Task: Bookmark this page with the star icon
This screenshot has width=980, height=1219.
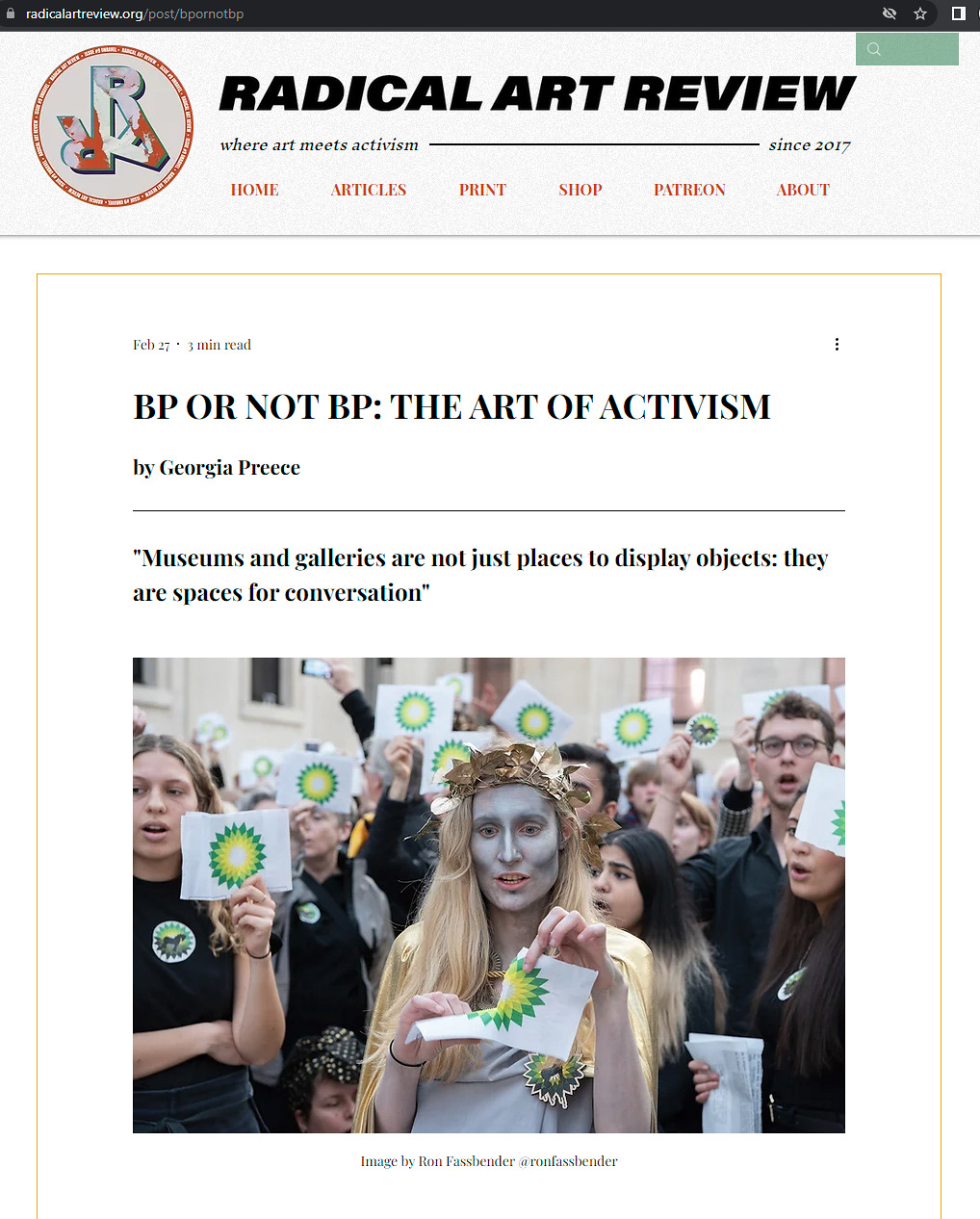Action: pos(920,13)
